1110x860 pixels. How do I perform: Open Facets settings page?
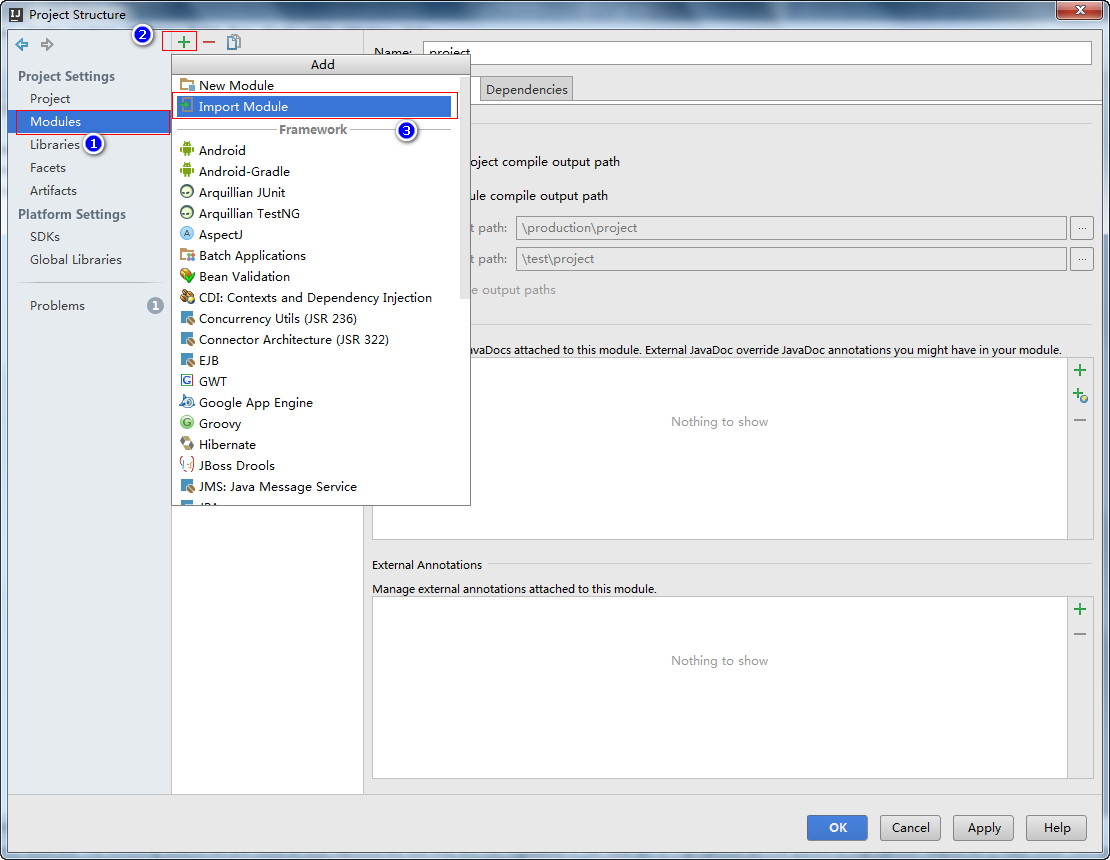point(47,168)
